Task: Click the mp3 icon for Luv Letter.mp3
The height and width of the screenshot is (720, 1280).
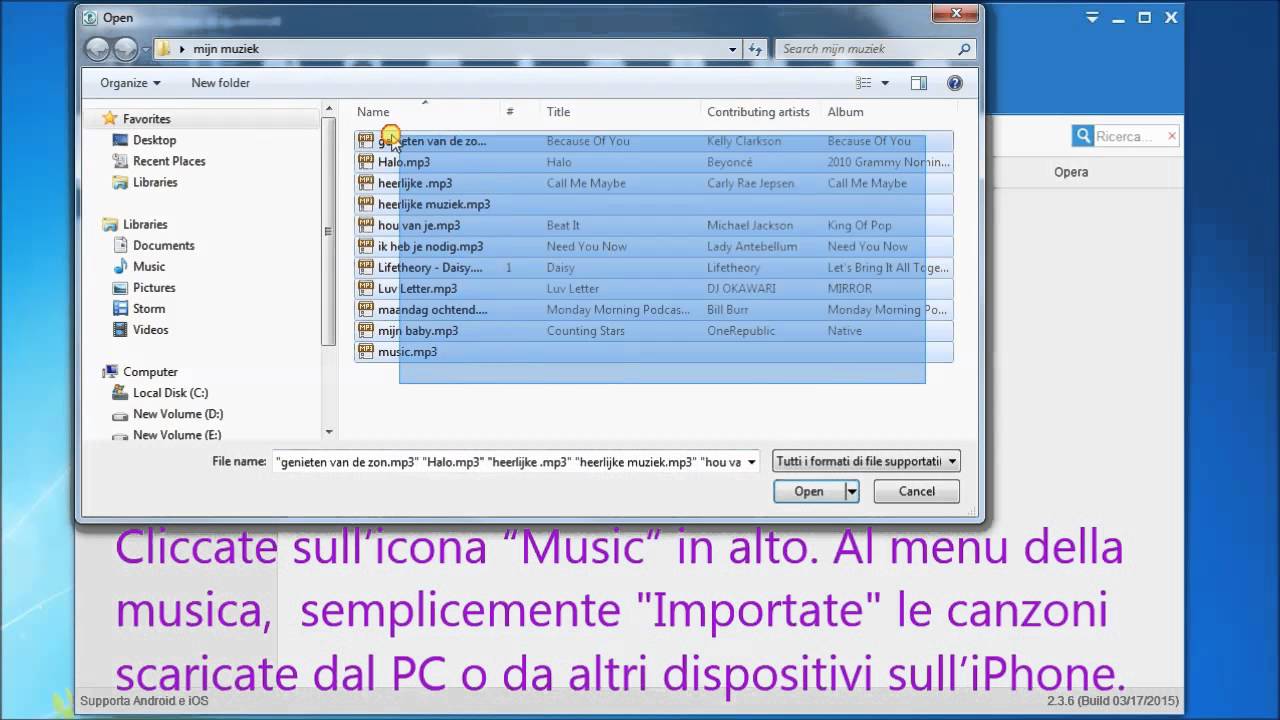Action: (366, 288)
